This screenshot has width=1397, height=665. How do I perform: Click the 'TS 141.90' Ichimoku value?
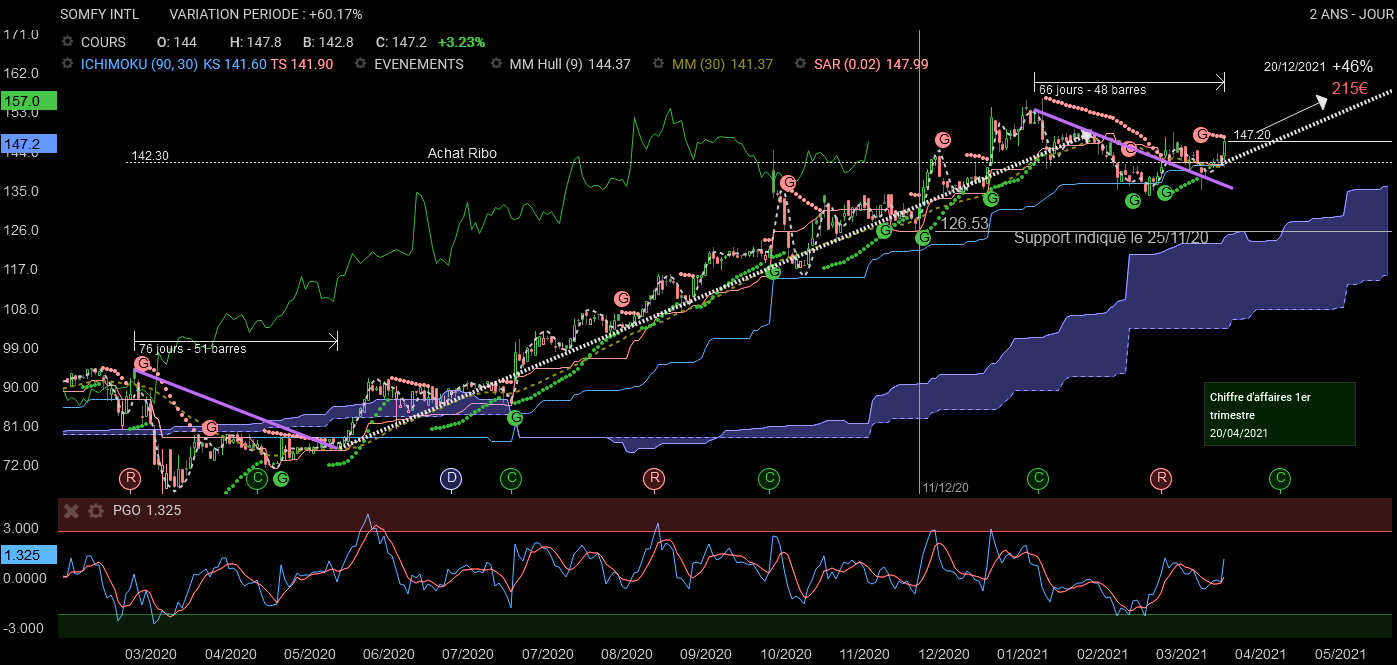[301, 64]
